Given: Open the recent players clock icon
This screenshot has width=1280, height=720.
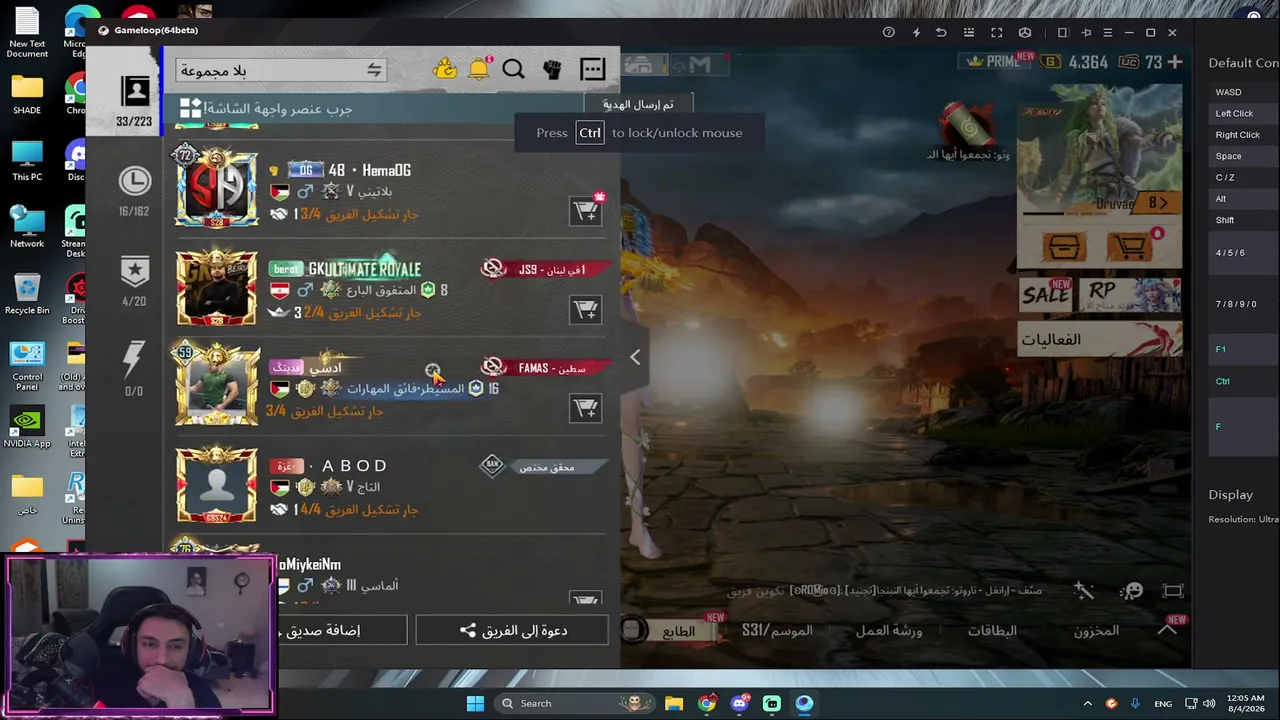Looking at the screenshot, I should click(x=134, y=181).
